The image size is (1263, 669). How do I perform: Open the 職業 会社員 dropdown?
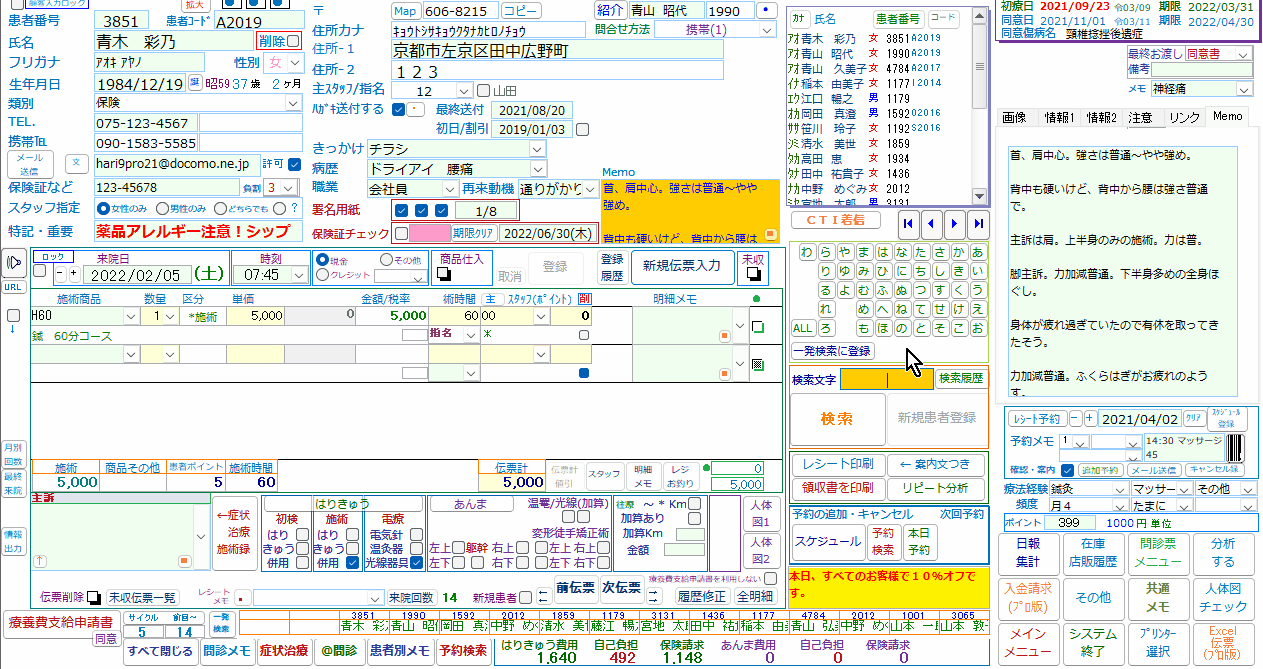click(x=450, y=188)
